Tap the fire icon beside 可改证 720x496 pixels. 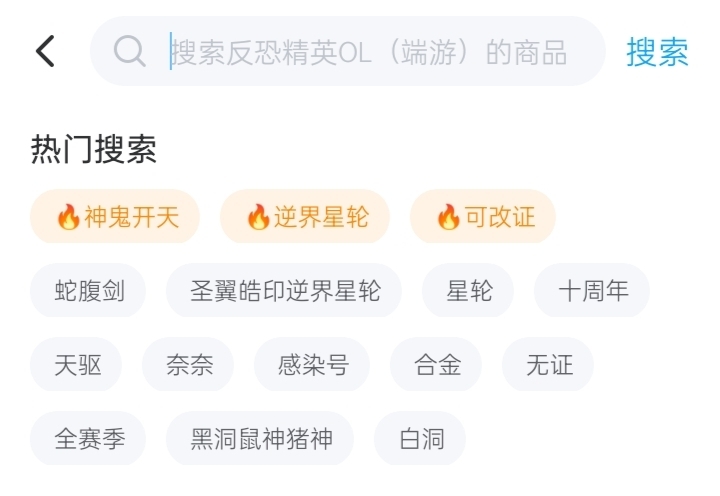click(448, 217)
